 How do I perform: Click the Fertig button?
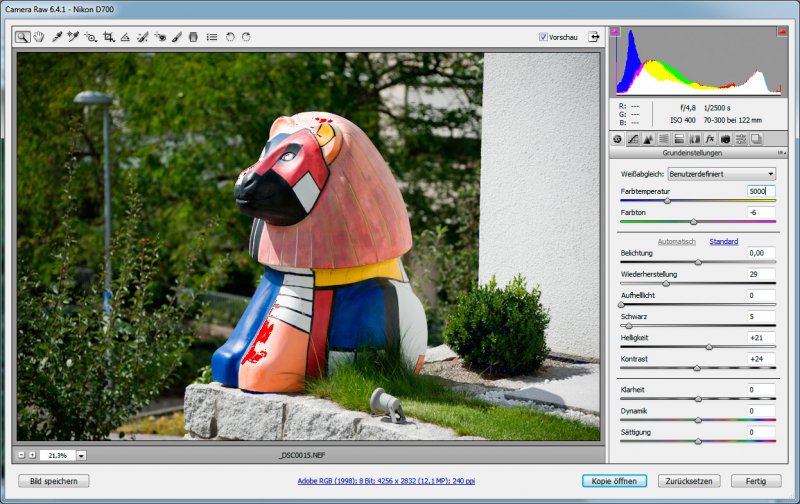[756, 481]
